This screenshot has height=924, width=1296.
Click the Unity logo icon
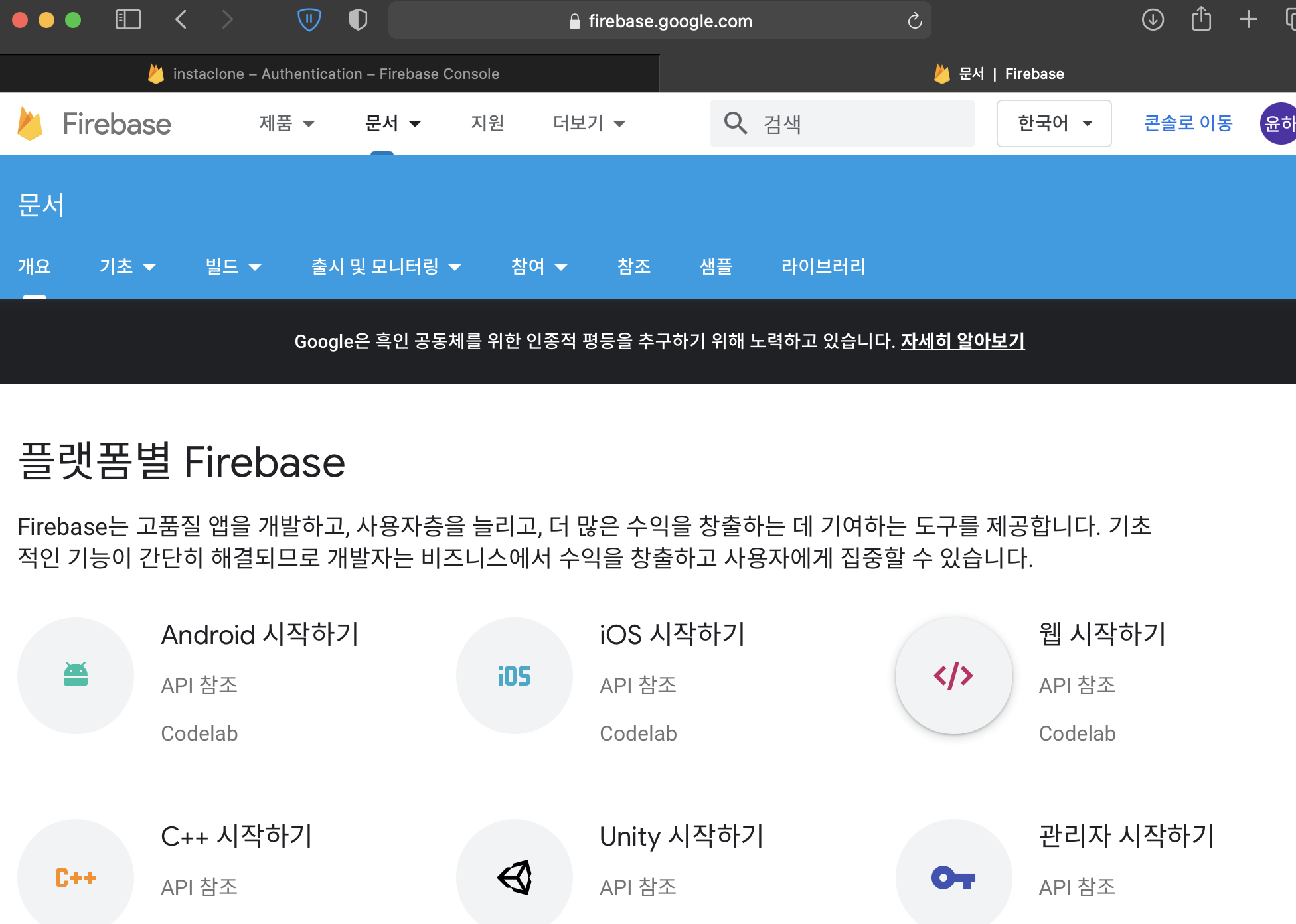515,878
